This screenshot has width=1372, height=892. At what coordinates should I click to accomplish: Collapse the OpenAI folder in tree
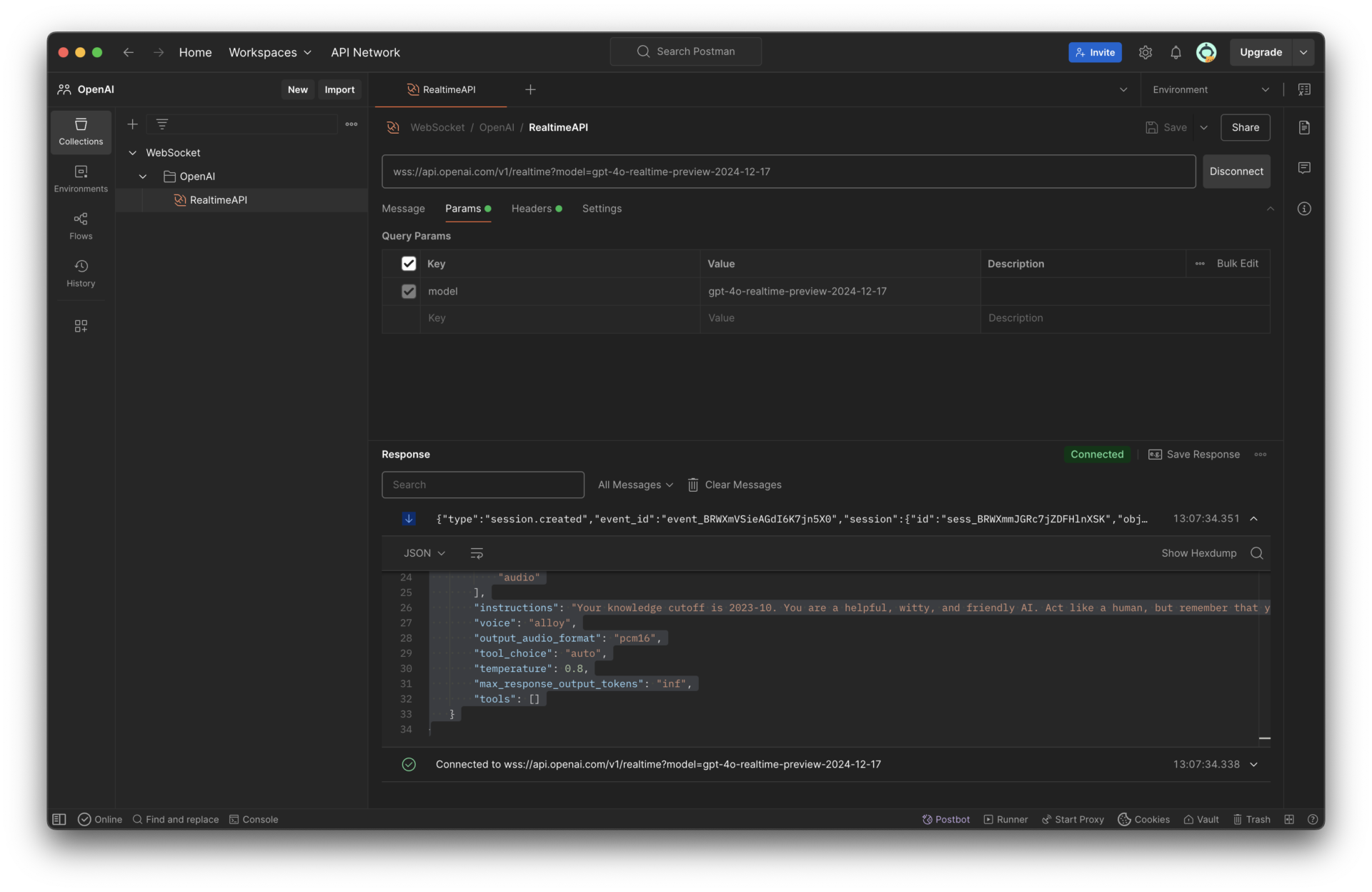[143, 177]
